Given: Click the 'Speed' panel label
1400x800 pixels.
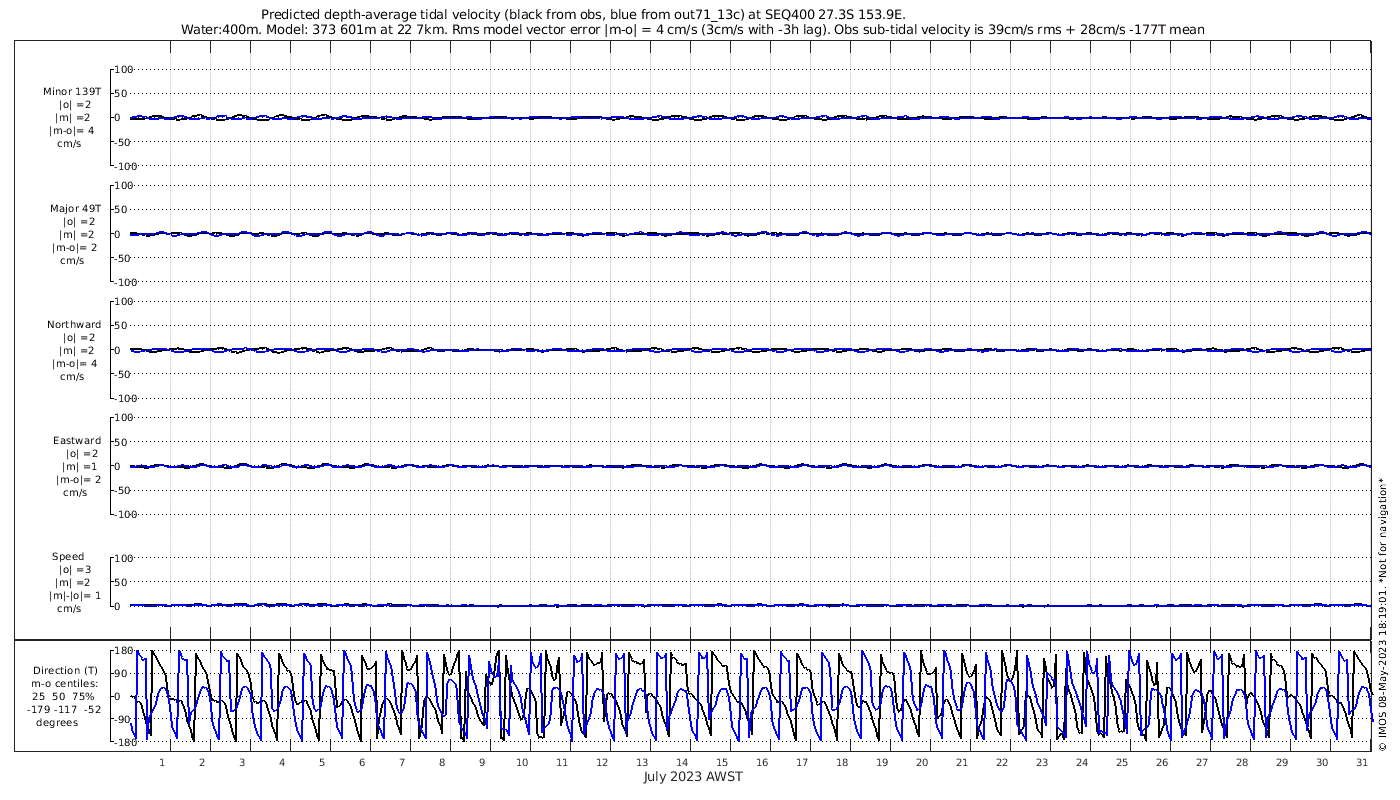Looking at the screenshot, I should click(x=69, y=557).
